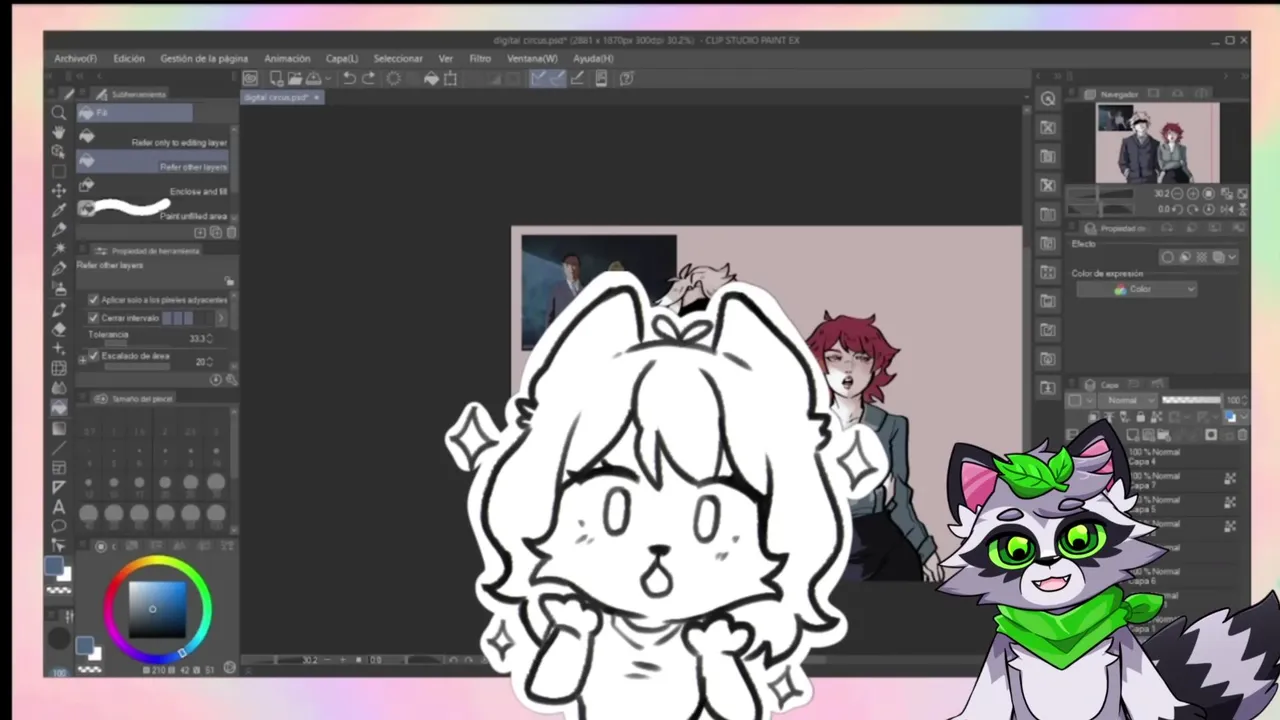Screen dimensions: 1280x720
Task: Click Navigator flip horizontal icon
Action: [x=1229, y=209]
